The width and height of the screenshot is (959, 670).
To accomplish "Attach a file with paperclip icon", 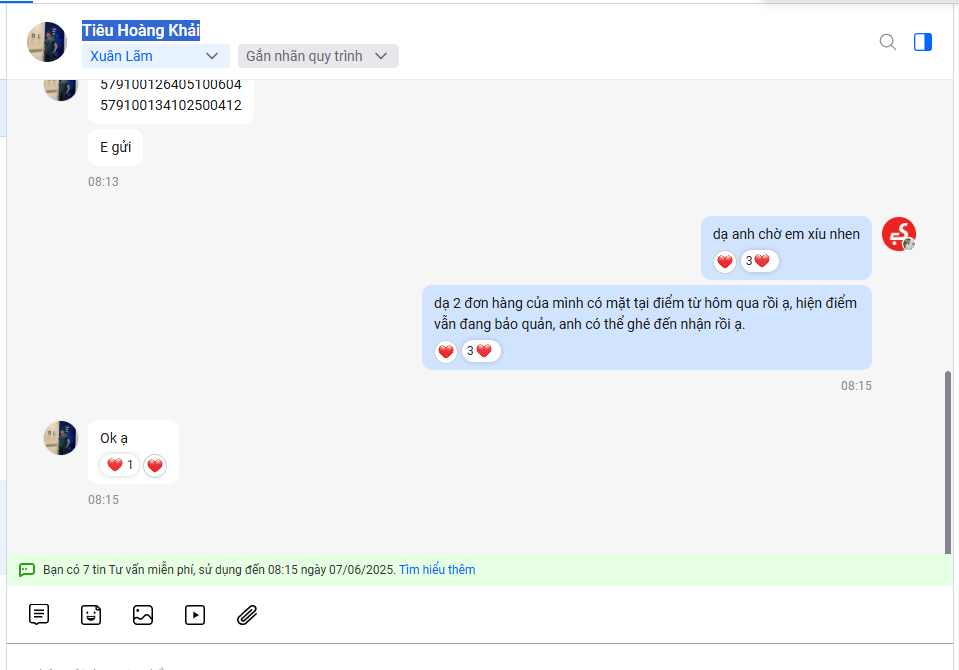I will tap(247, 614).
